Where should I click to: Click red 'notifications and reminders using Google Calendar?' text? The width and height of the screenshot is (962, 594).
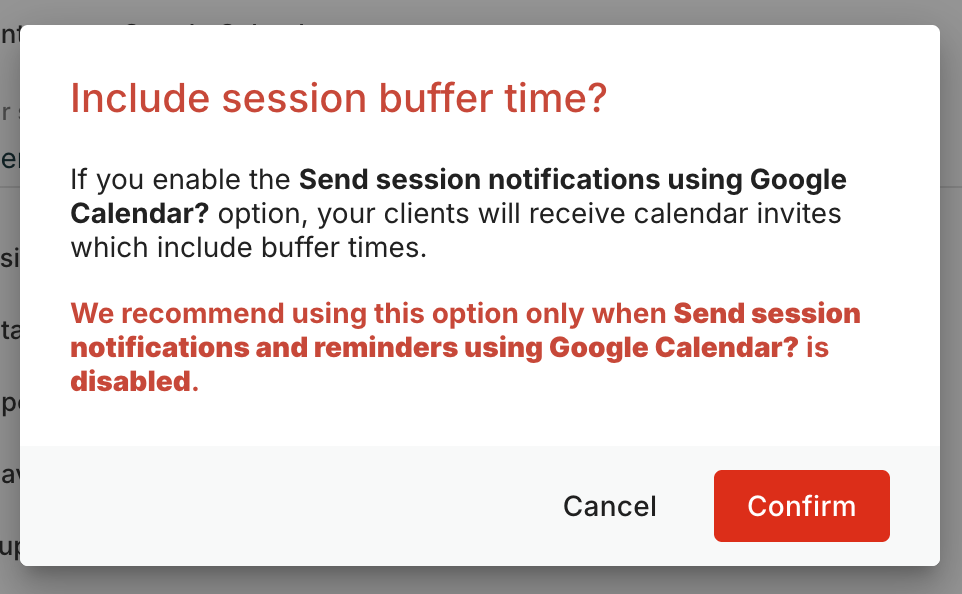click(x=435, y=347)
